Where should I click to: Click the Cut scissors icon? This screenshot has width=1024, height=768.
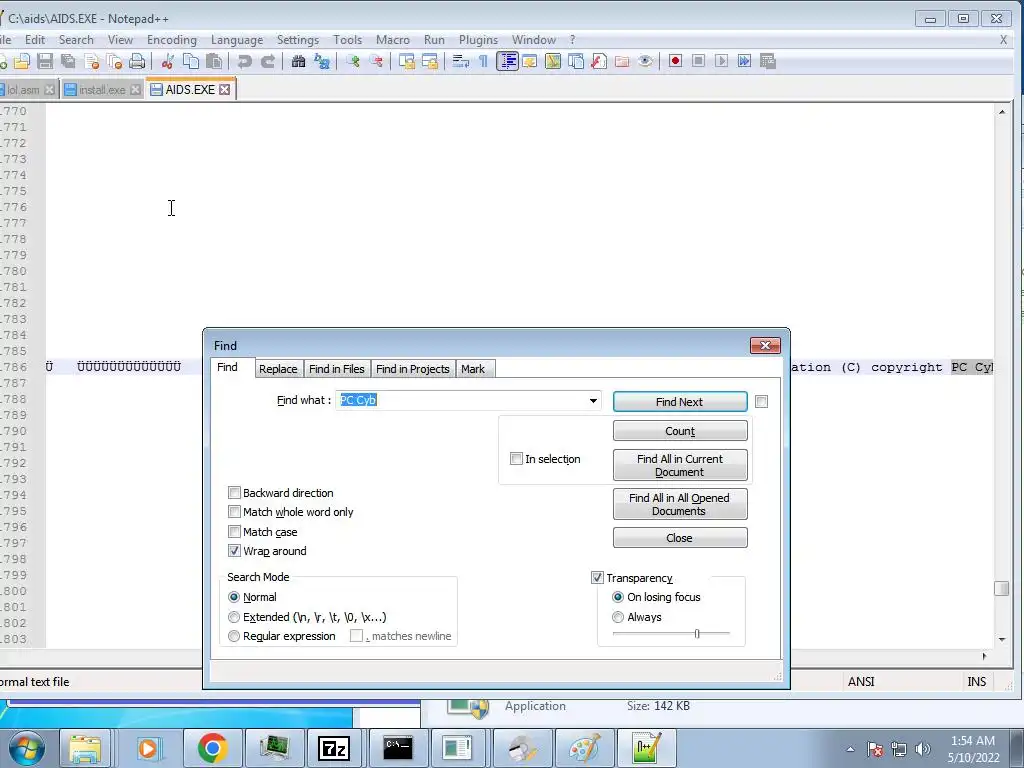pyautogui.click(x=168, y=61)
